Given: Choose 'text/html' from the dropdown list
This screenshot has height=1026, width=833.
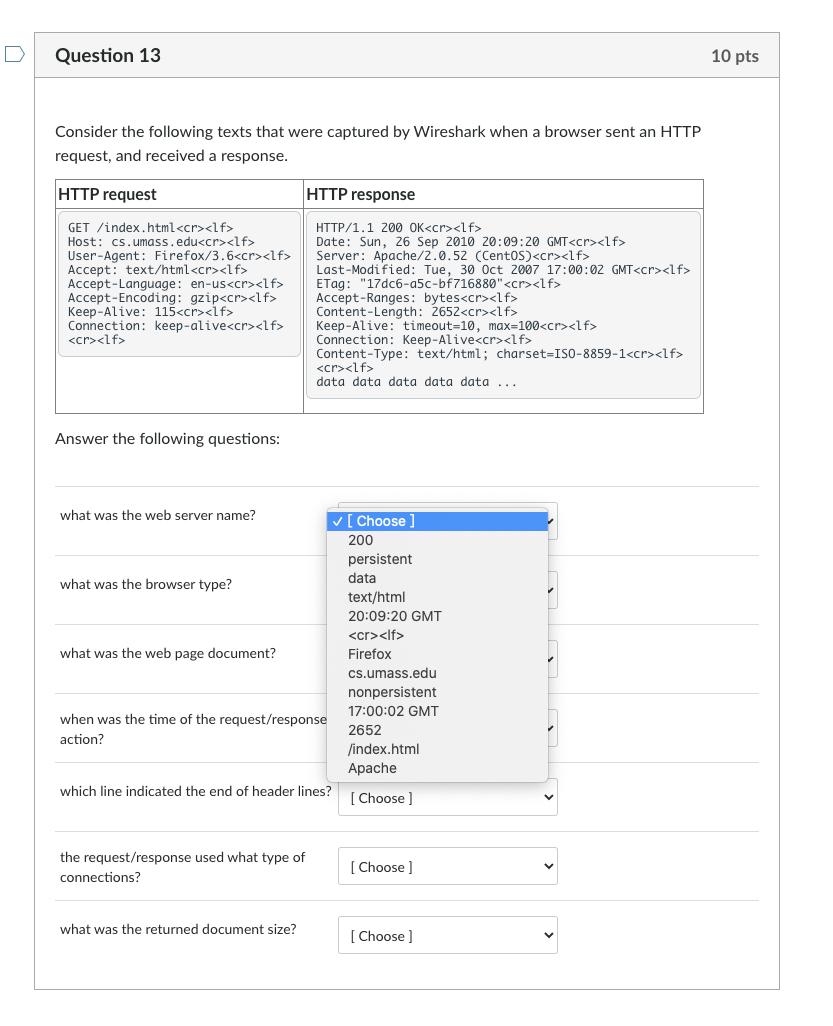Looking at the screenshot, I should point(437,597).
